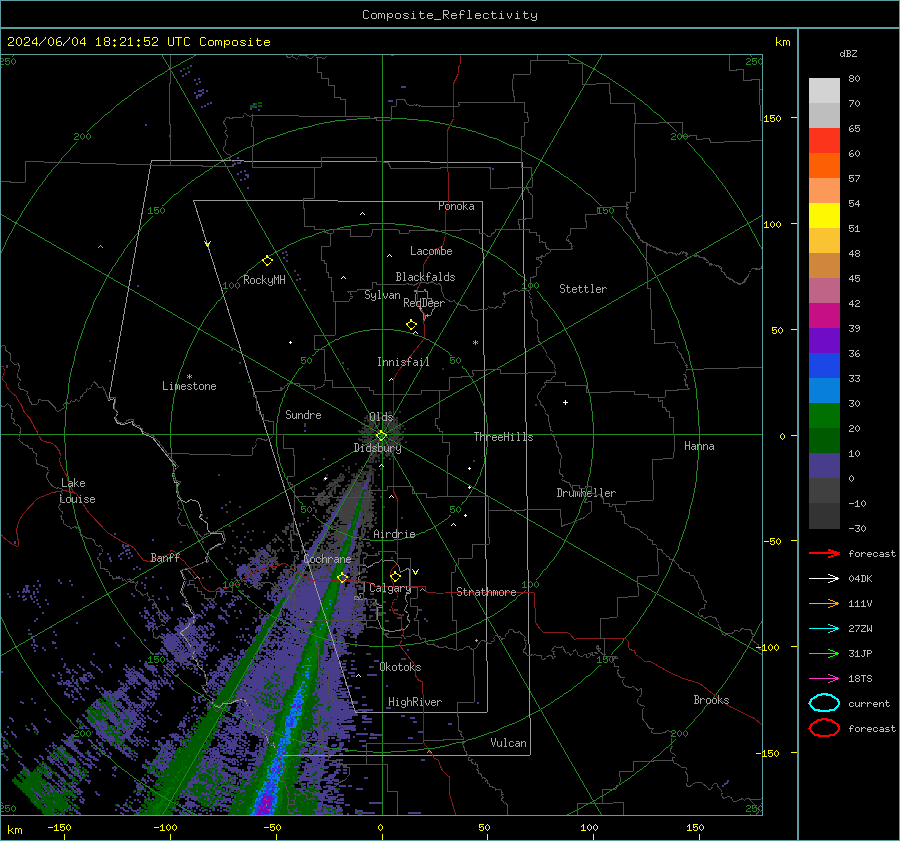Select the blue 36 dBZ color swatch

[x=824, y=365]
